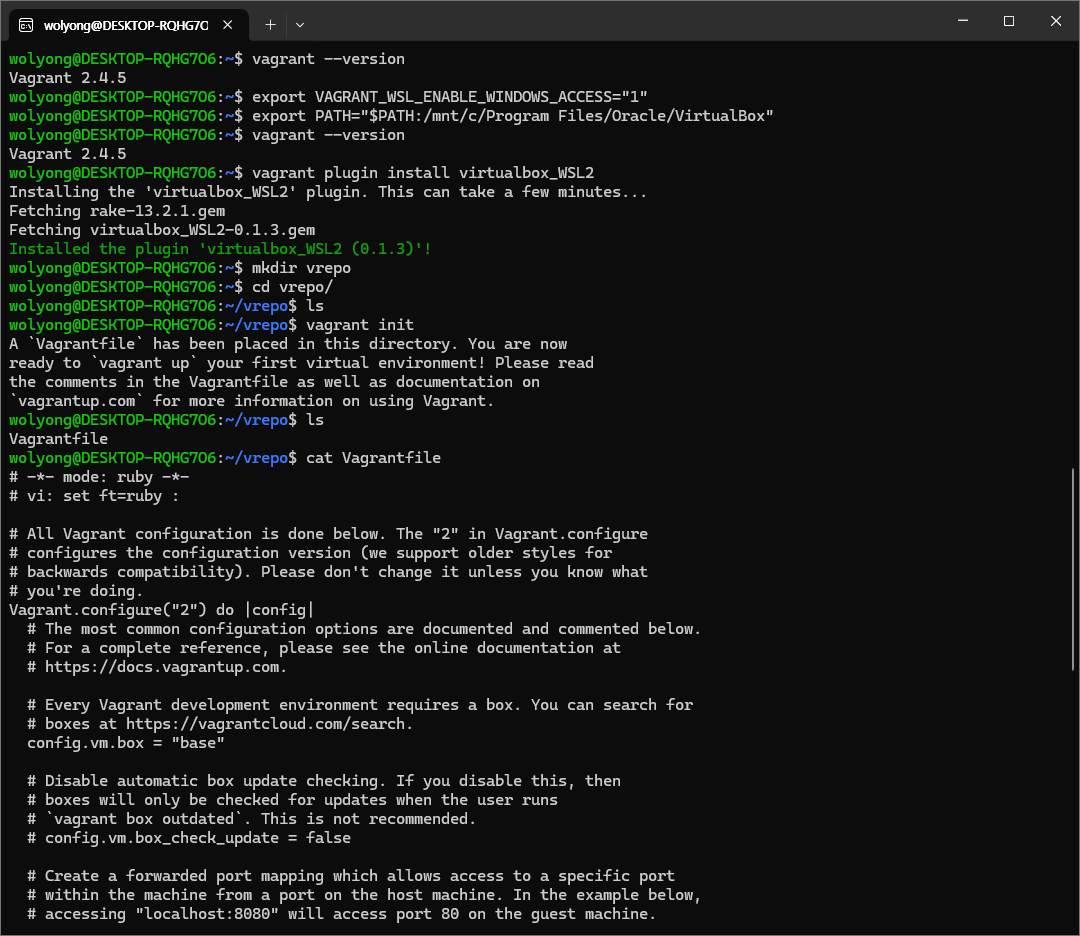This screenshot has width=1080, height=936.
Task: Select the wolyong@DESKTOP-RQHG7O6 tab
Action: tap(125, 25)
